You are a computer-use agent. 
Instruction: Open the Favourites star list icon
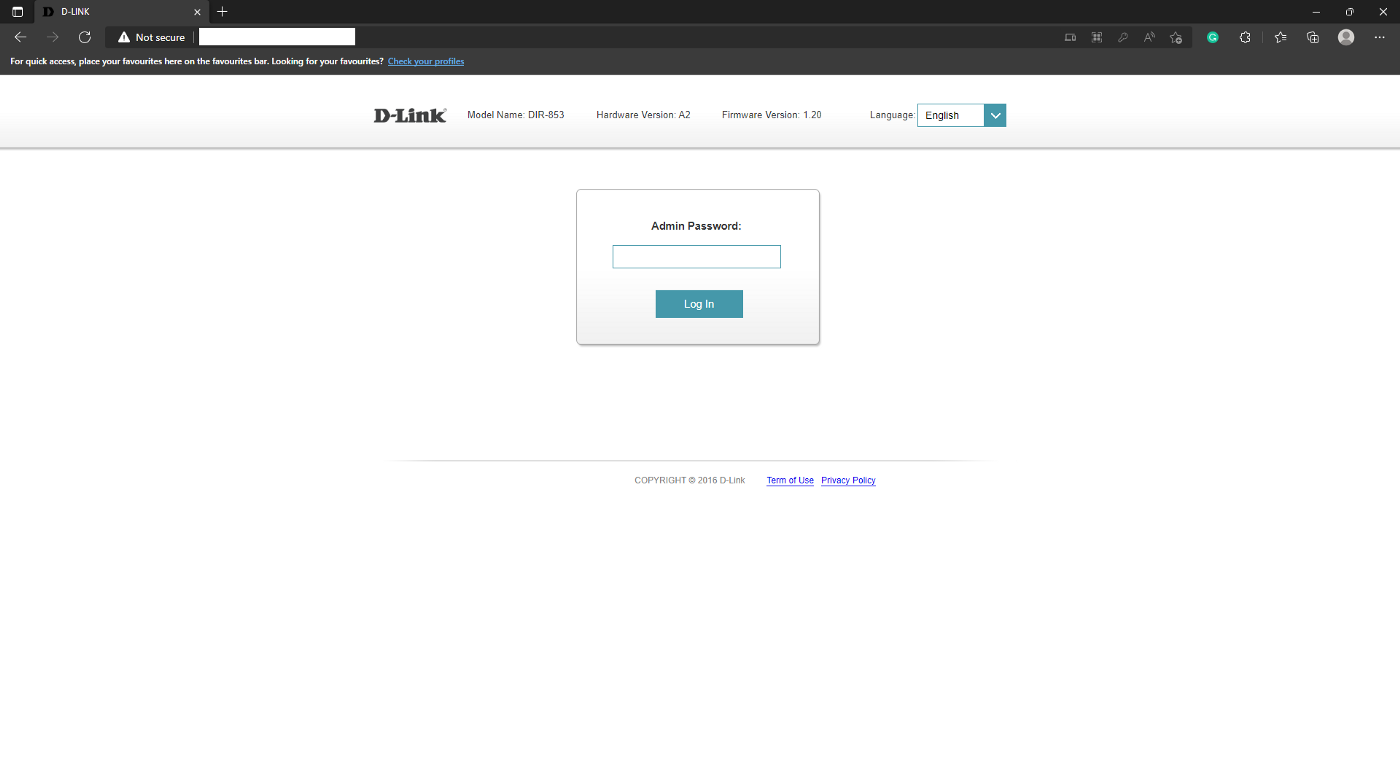point(1281,37)
